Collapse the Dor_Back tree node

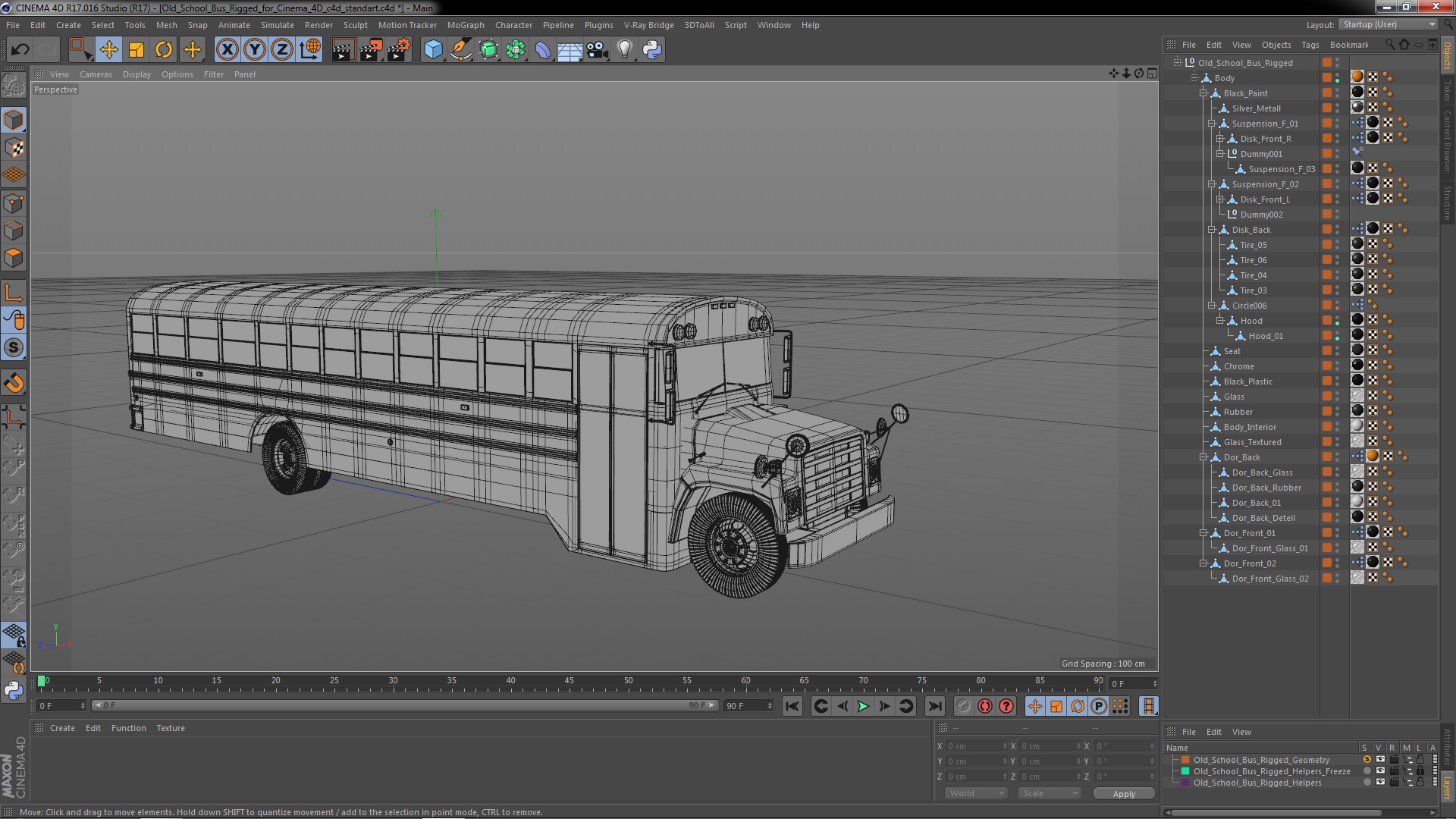point(1203,457)
